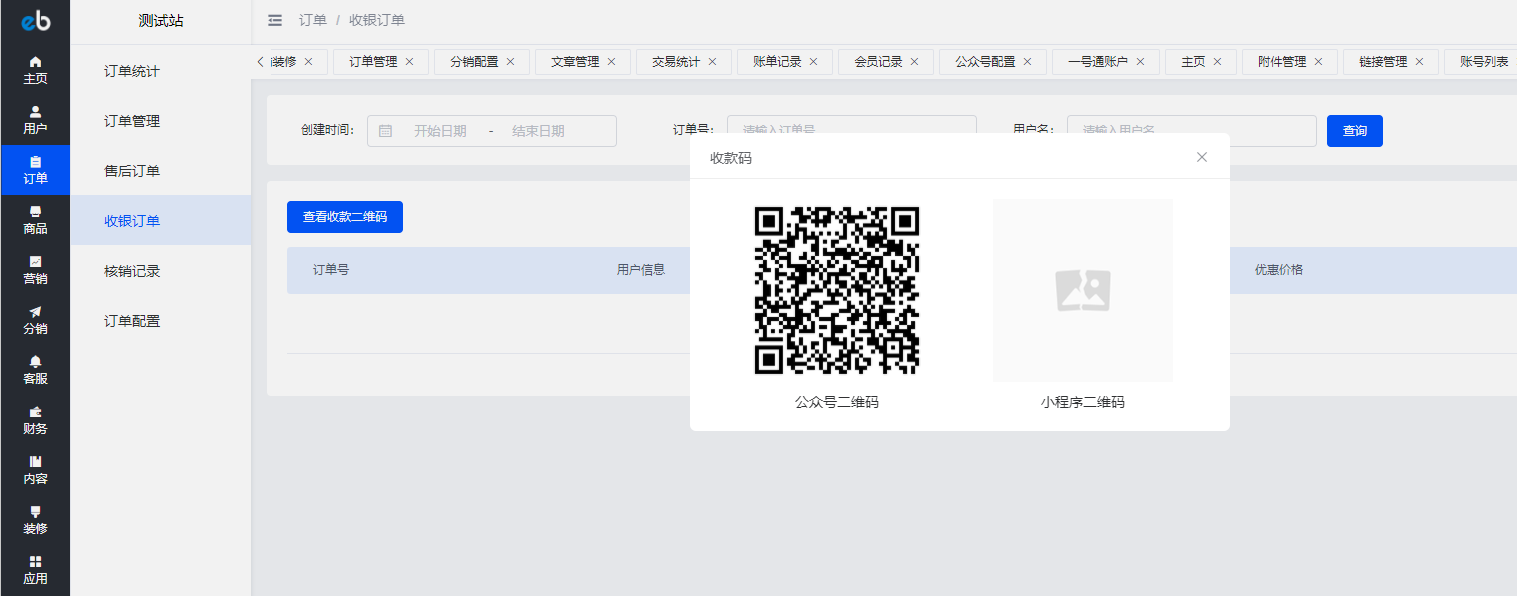This screenshot has height=596, width=1517.
Task: Click the 测试站 site title
Action: point(161,21)
